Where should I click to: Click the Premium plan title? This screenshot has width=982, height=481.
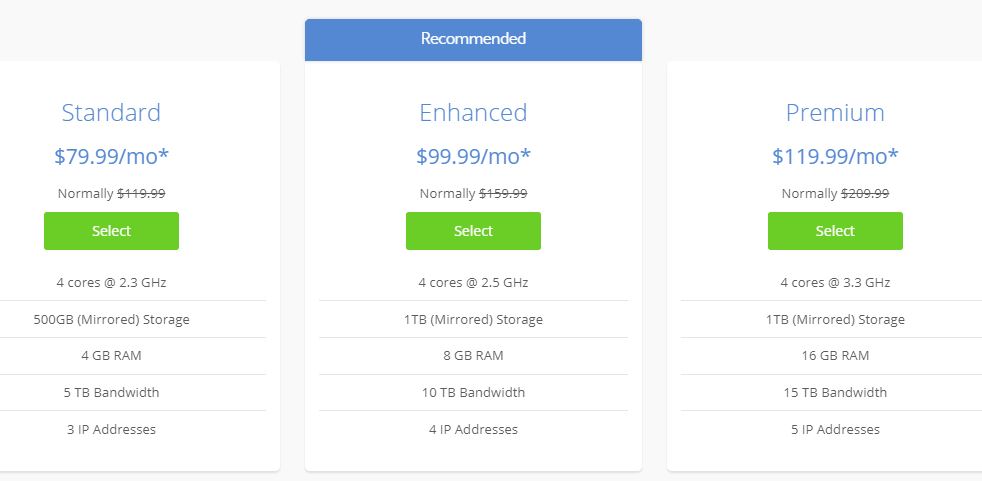pyautogui.click(x=835, y=113)
